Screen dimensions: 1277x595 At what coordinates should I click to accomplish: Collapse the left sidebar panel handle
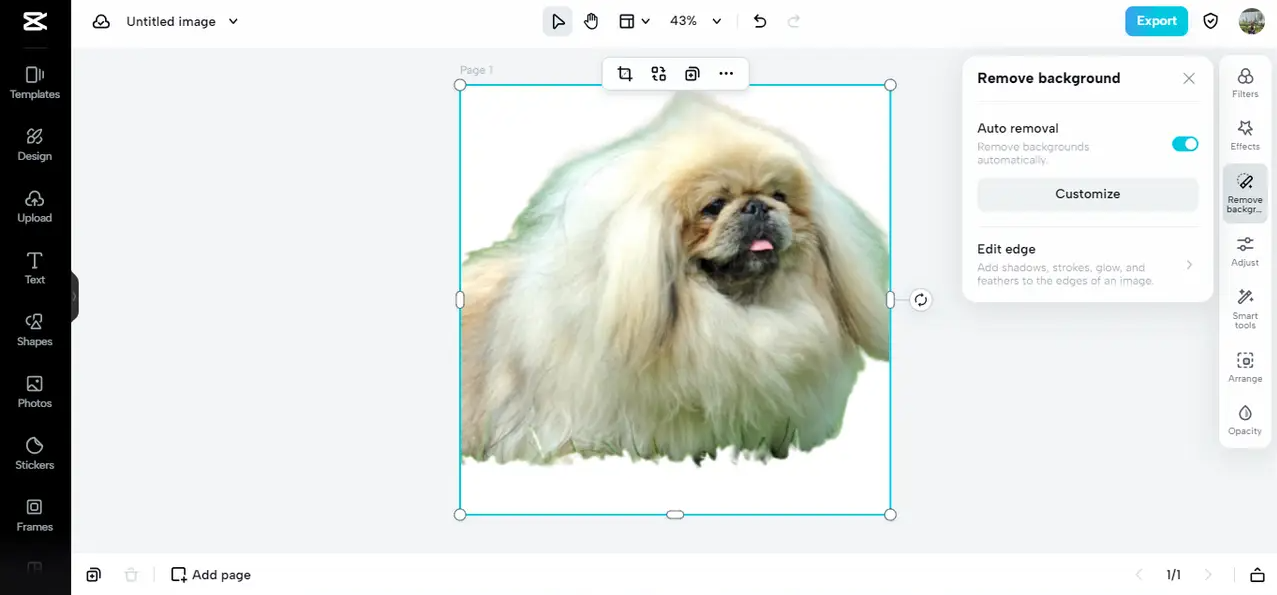coord(74,298)
